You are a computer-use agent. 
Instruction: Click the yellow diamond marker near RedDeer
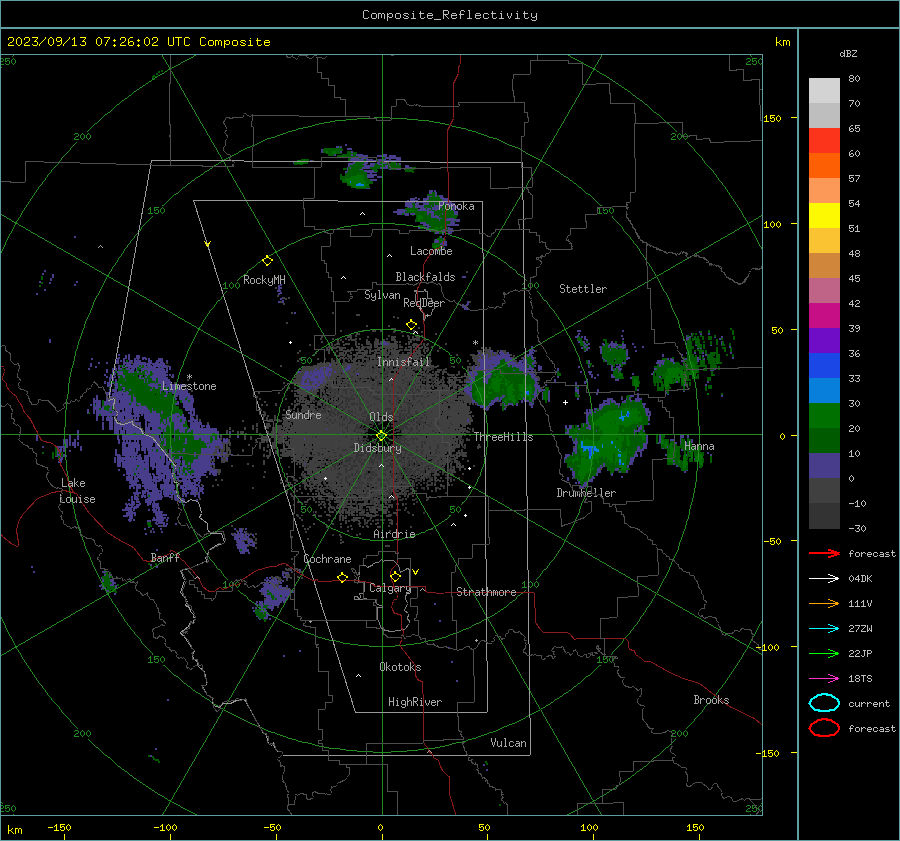[412, 325]
